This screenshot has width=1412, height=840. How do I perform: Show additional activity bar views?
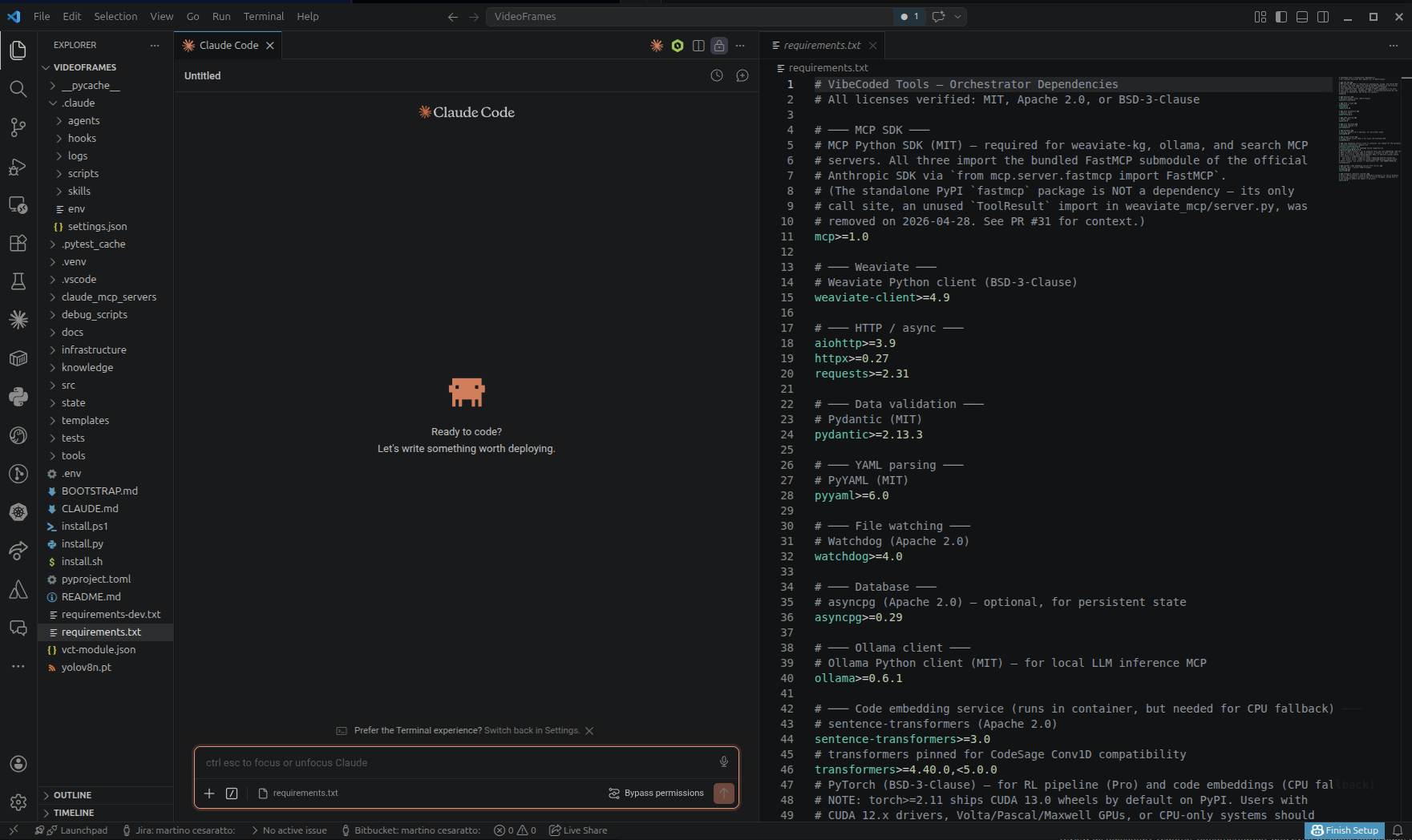(x=18, y=666)
